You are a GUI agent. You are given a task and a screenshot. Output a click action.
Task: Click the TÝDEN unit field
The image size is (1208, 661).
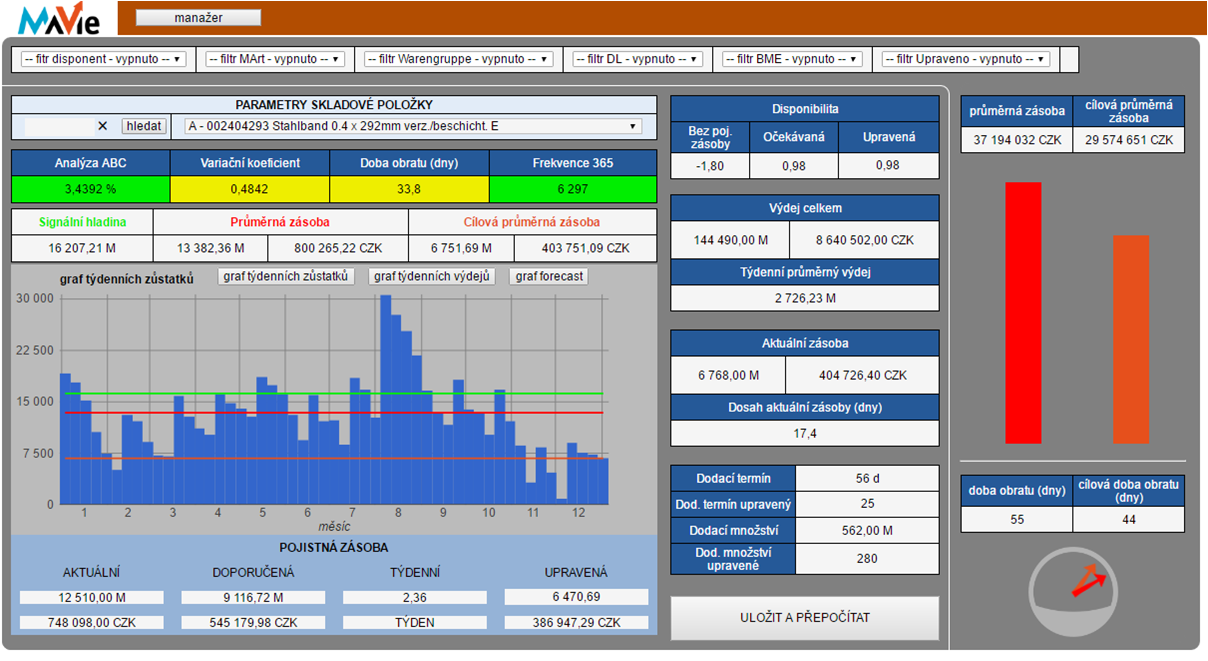414,622
